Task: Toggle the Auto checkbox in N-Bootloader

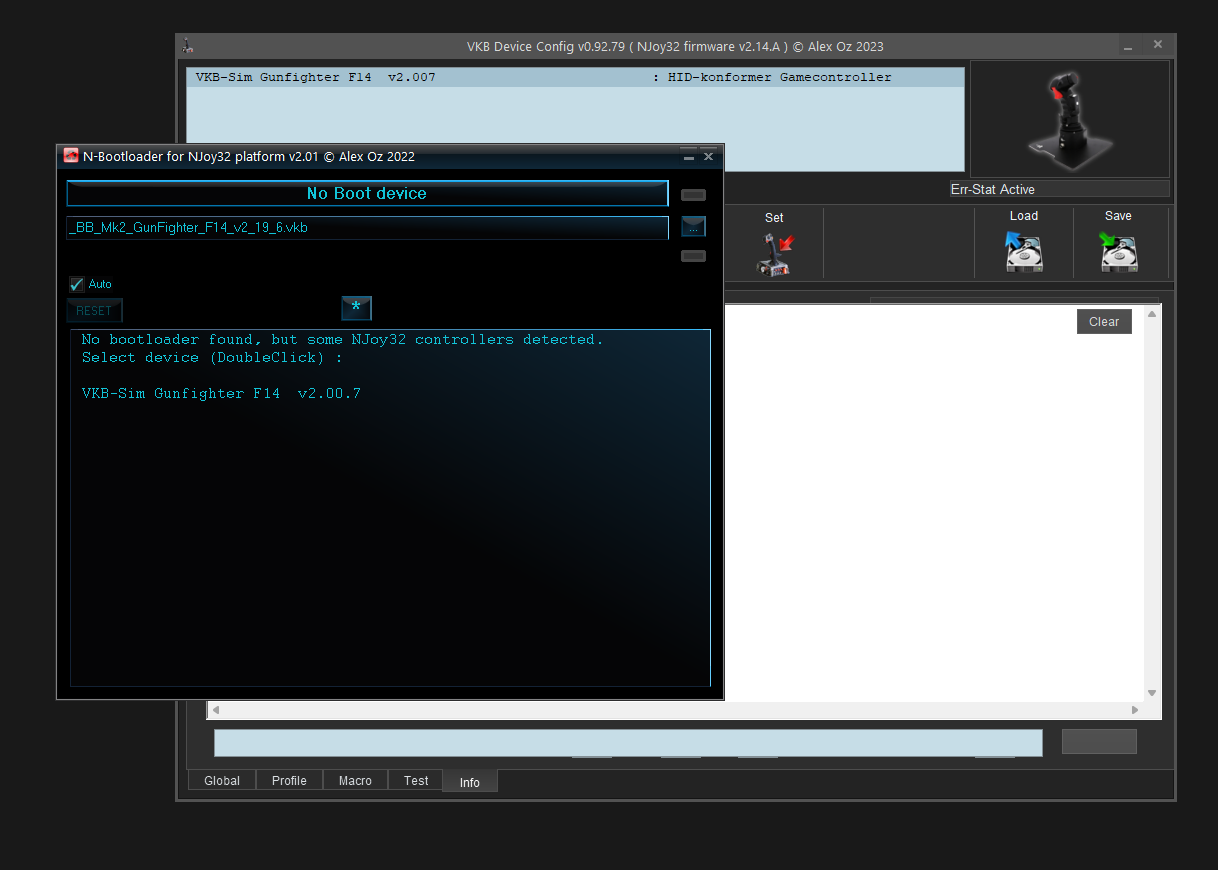Action: (77, 284)
